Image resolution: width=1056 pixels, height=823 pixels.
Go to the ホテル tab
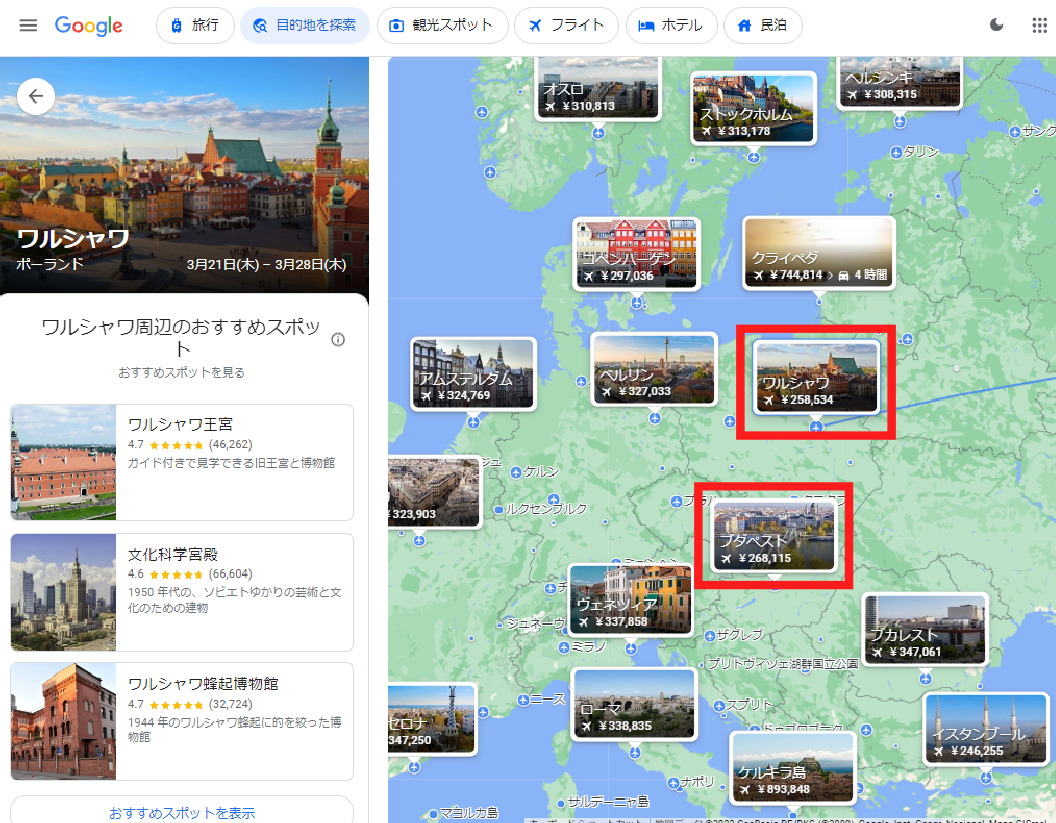pyautogui.click(x=671, y=26)
